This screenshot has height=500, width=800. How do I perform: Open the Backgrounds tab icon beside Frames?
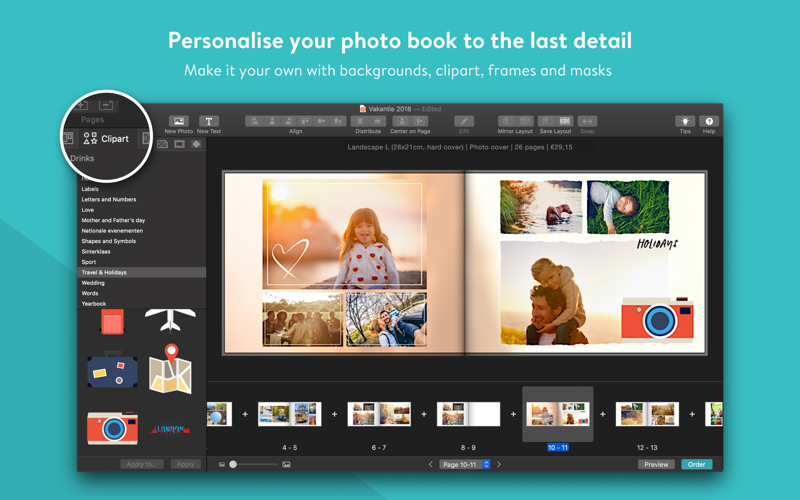(163, 144)
